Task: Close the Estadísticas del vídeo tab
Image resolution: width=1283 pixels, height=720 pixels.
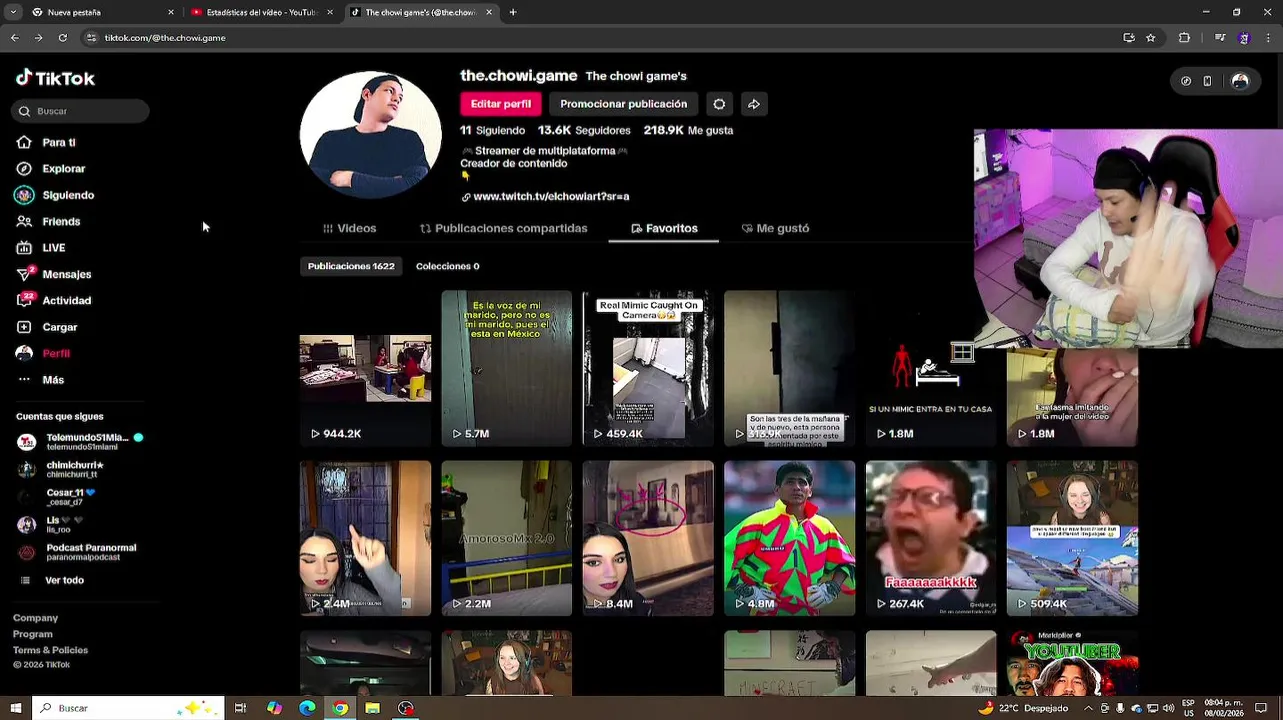Action: (x=330, y=12)
